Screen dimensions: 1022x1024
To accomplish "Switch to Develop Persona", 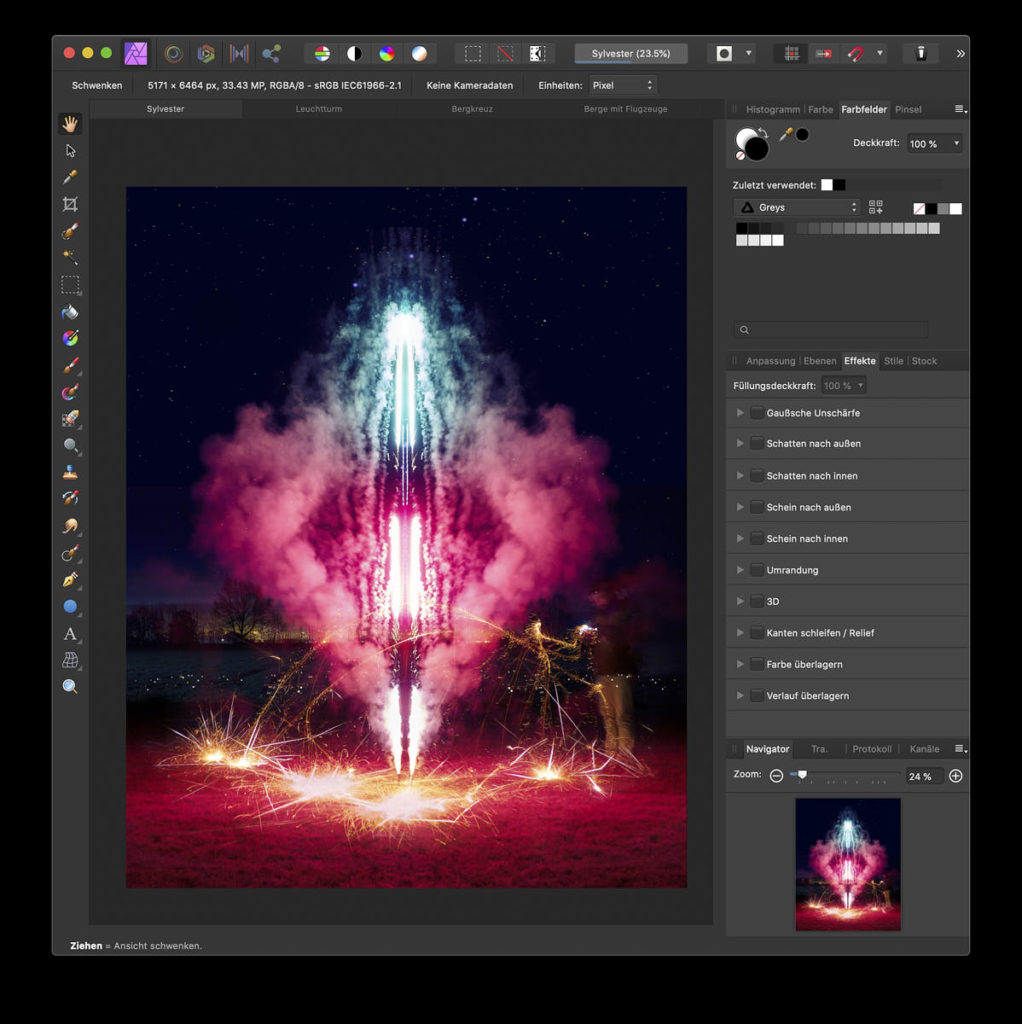I will [206, 54].
